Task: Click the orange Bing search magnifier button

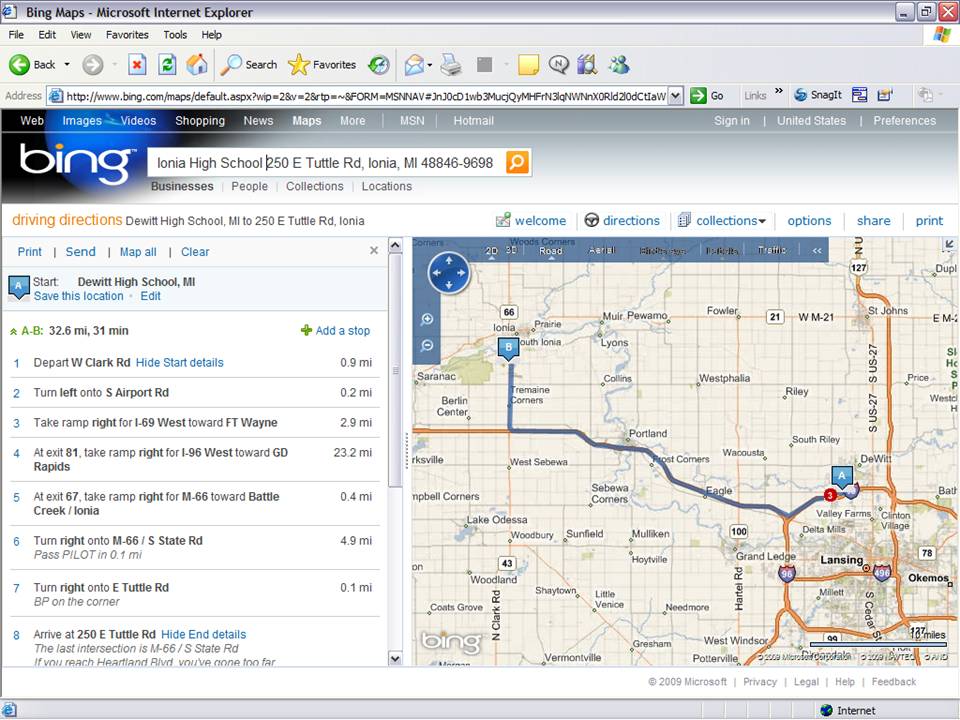Action: [x=517, y=162]
